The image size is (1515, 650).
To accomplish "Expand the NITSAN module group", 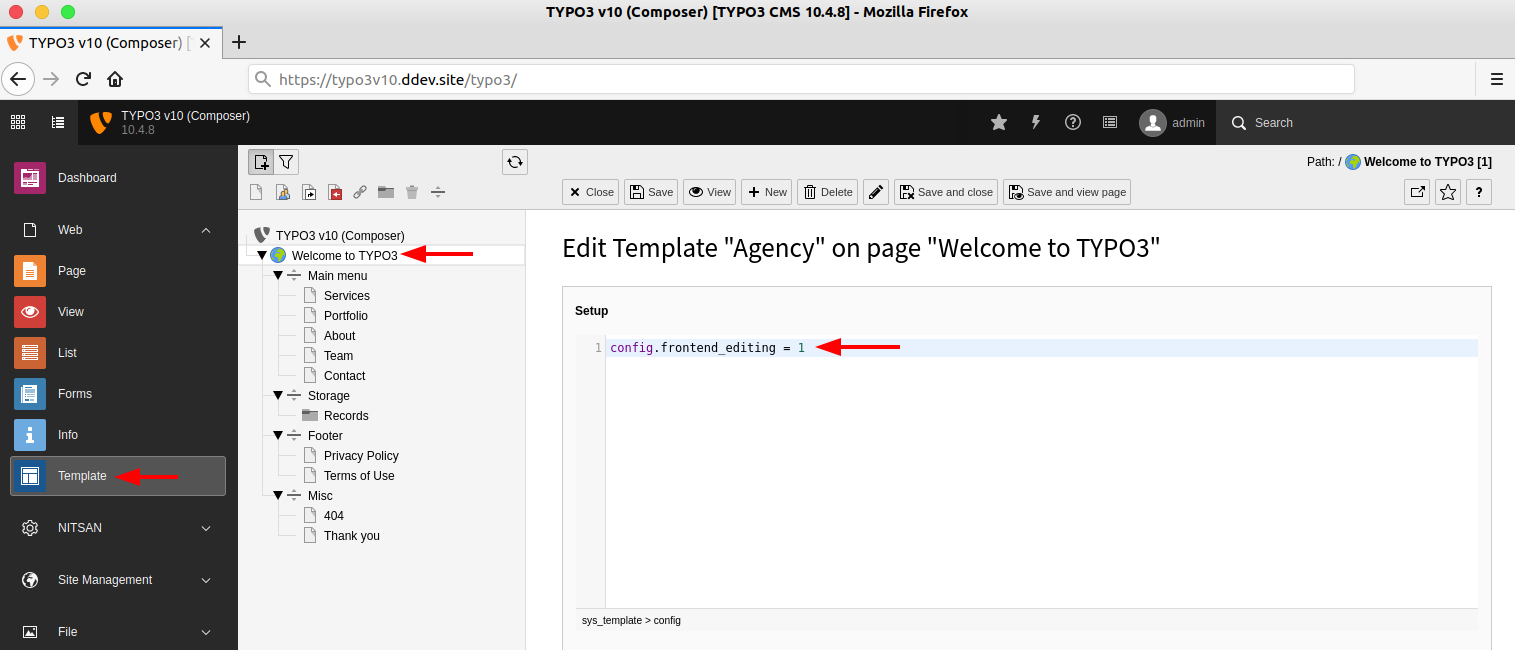I will tap(118, 528).
